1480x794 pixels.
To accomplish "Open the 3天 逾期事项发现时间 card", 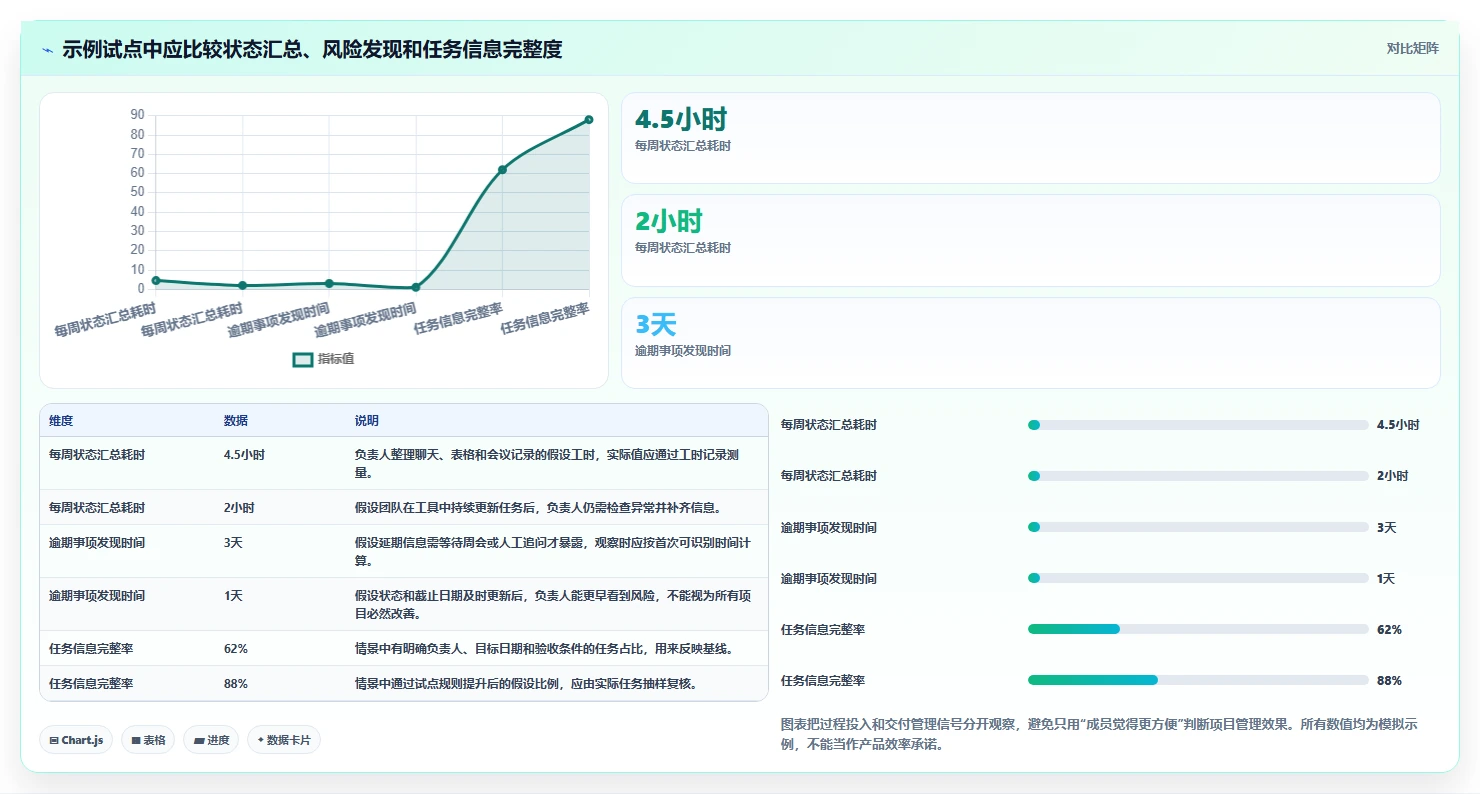I will point(1030,342).
